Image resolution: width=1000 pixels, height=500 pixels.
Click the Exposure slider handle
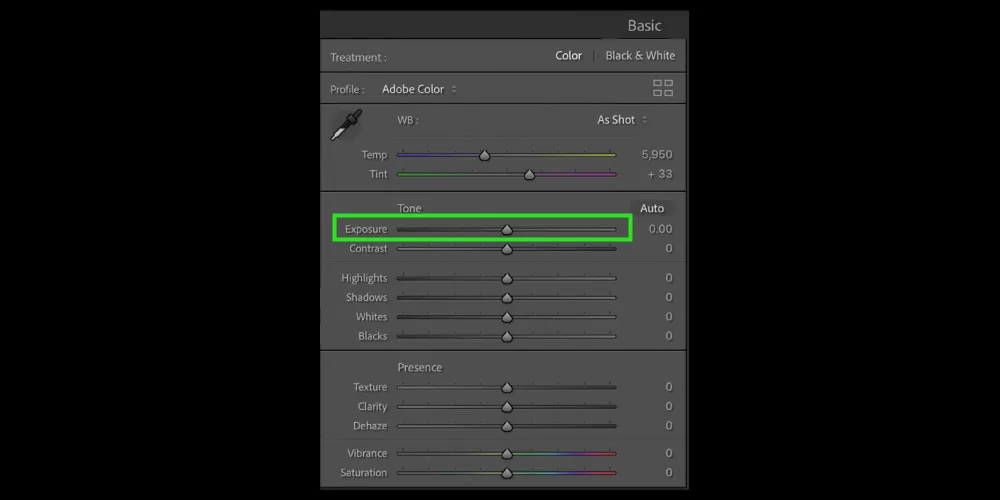click(507, 230)
